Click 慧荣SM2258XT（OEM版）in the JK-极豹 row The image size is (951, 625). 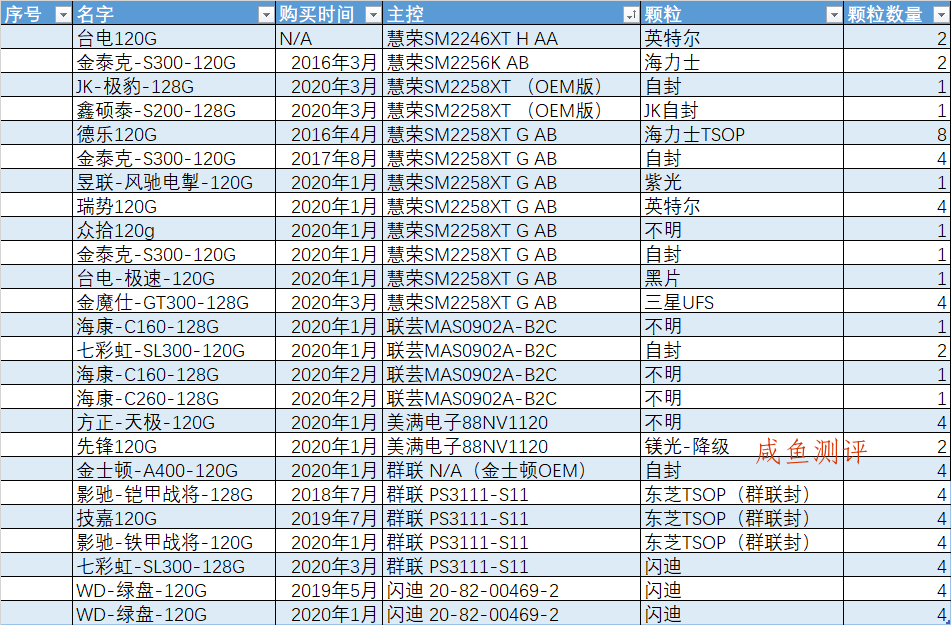511,86
